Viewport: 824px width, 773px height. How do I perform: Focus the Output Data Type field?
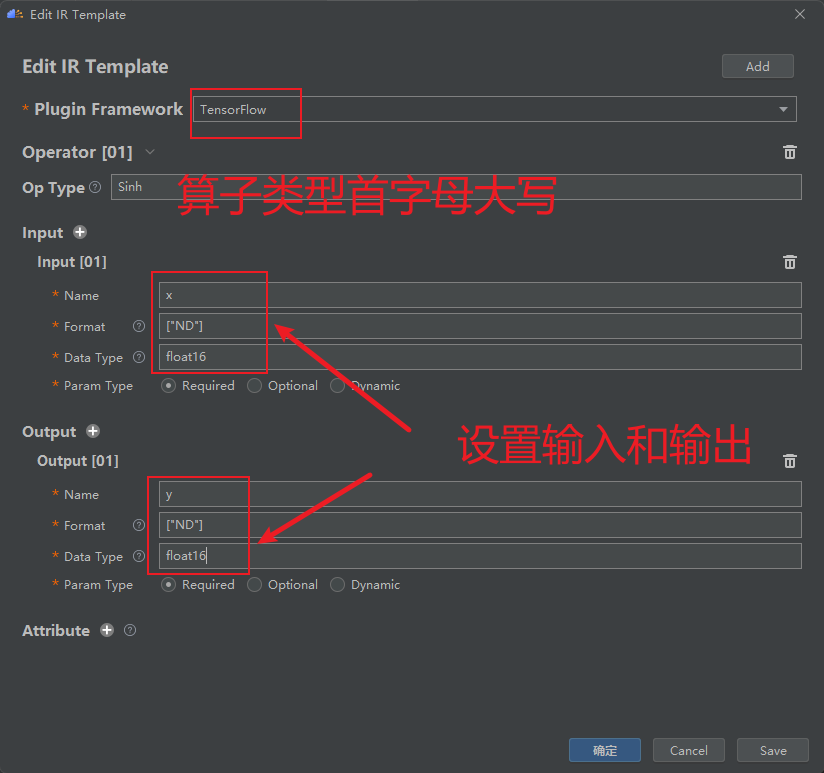tap(480, 556)
